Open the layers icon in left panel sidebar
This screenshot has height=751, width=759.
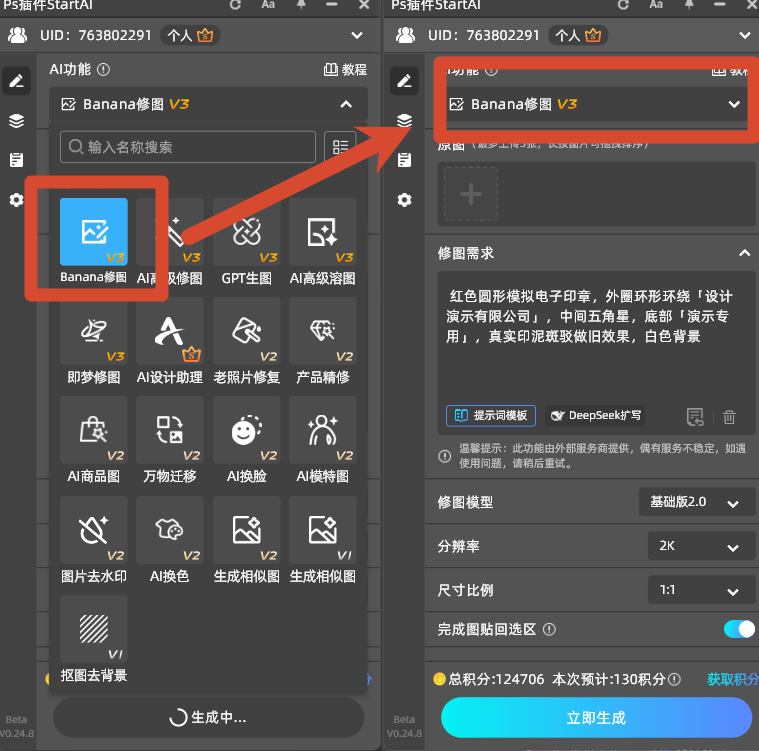tap(16, 121)
